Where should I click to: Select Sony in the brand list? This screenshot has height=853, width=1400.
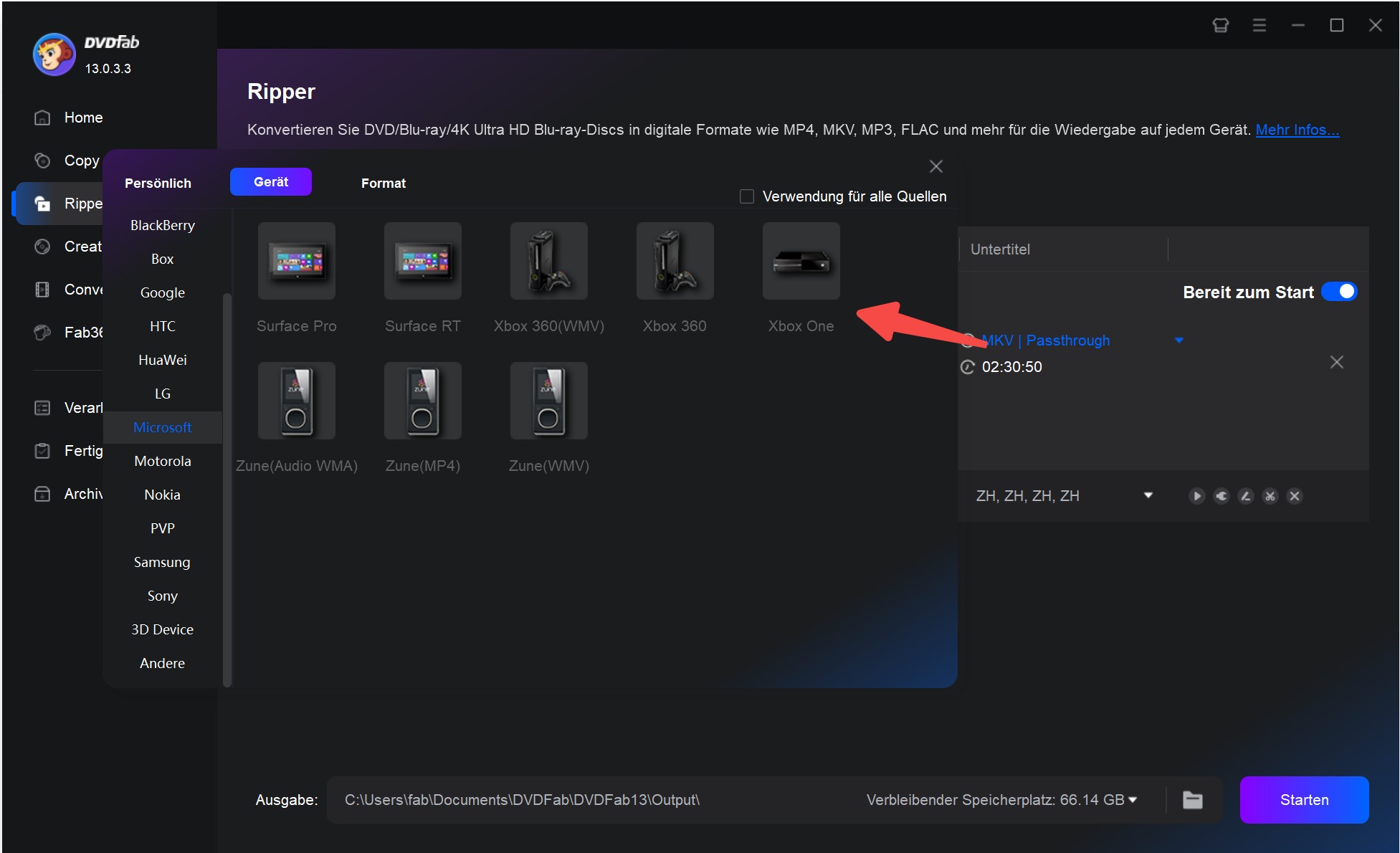(x=163, y=596)
